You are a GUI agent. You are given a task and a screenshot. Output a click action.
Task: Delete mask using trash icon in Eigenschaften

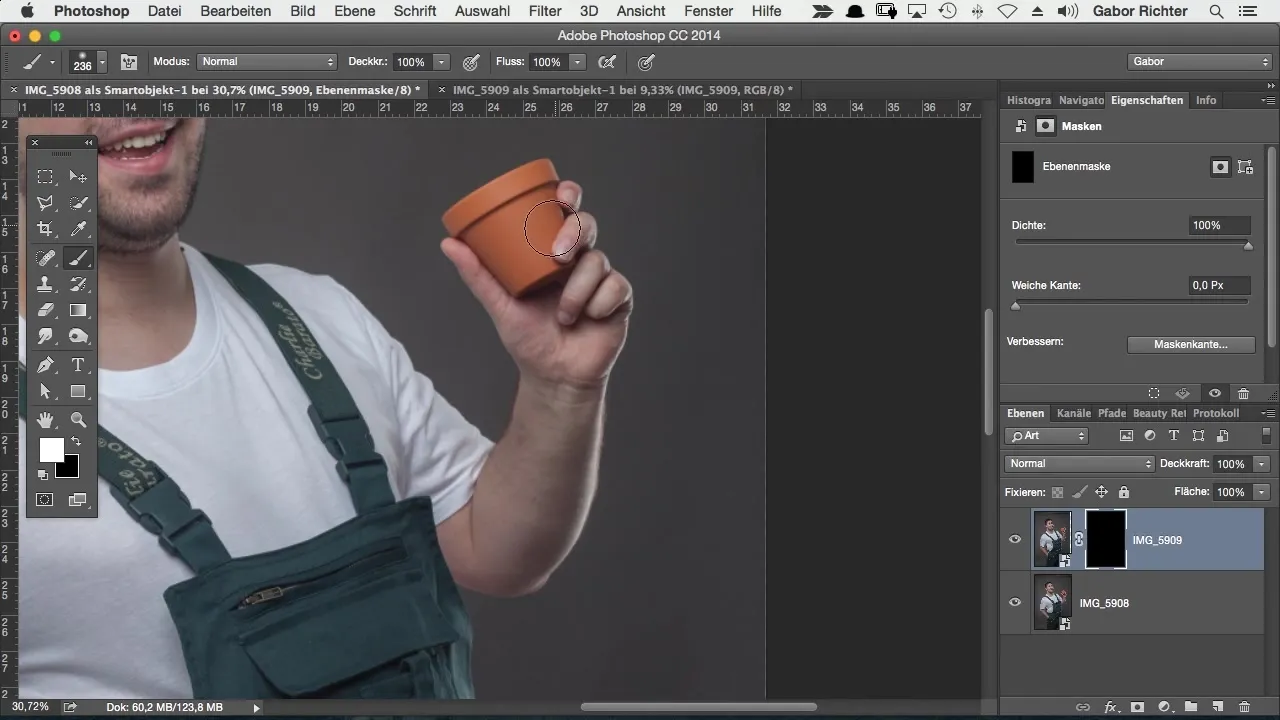tap(1243, 394)
